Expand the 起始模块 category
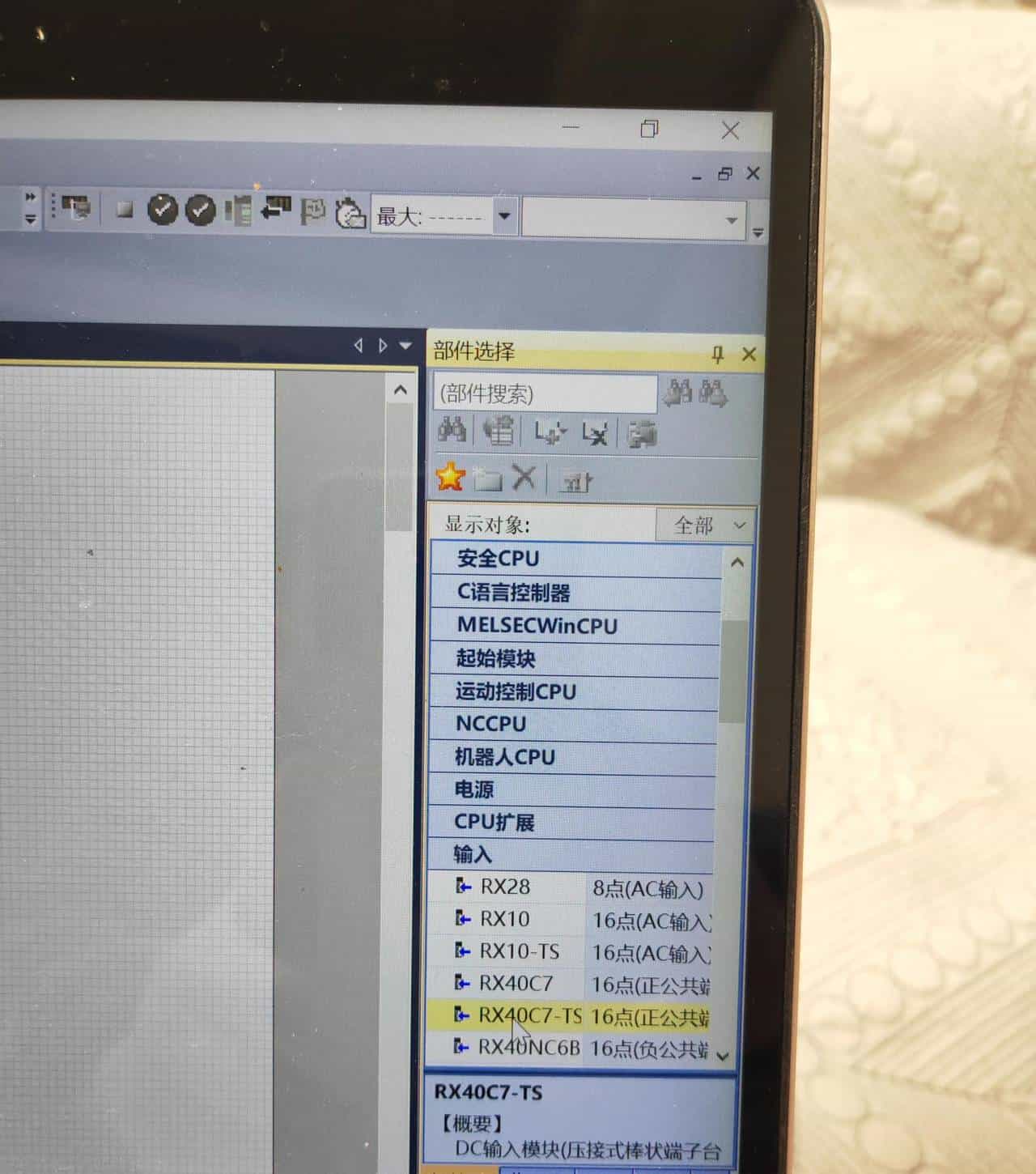The image size is (1036, 1174). [574, 659]
